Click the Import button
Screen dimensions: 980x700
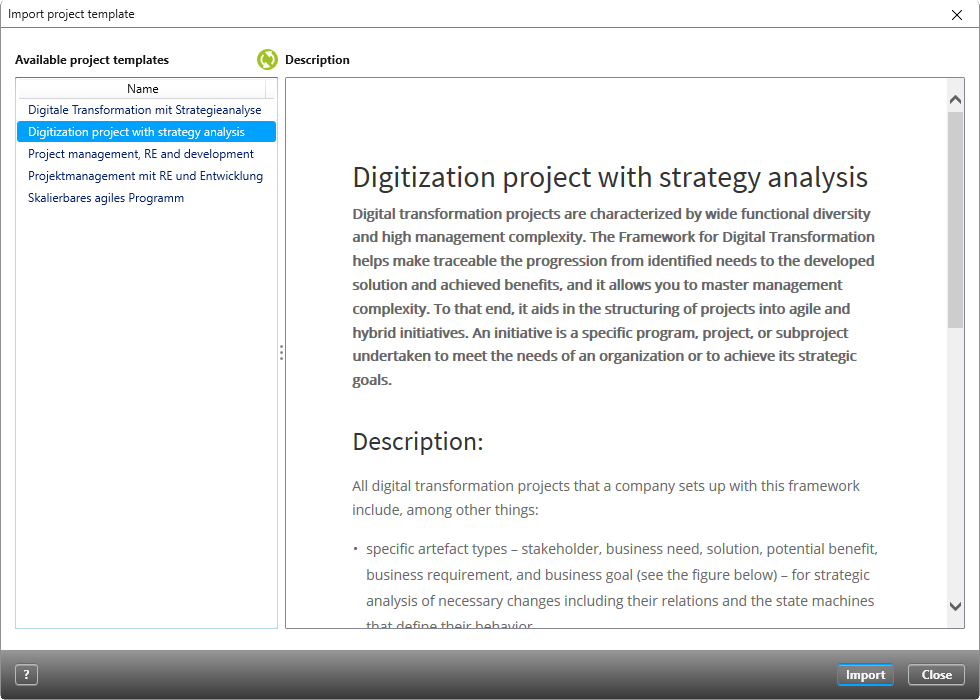point(864,674)
